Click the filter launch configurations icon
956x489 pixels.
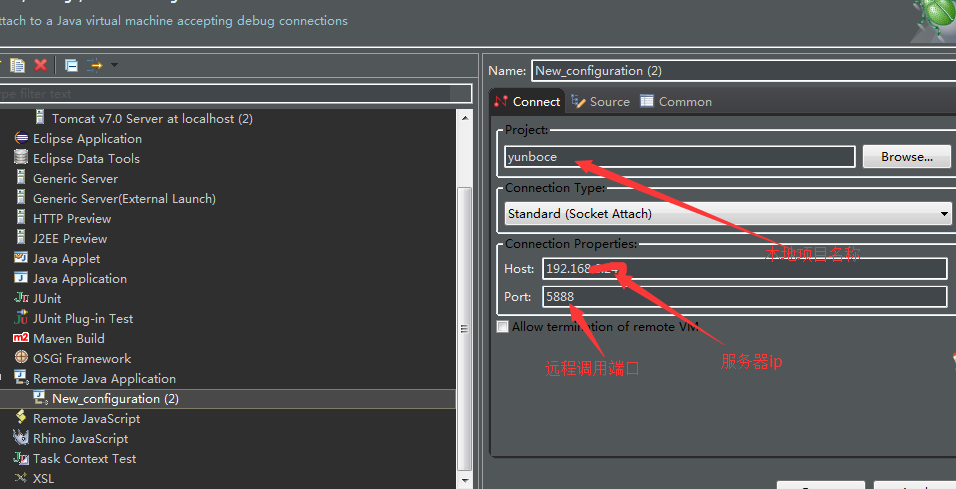[95, 65]
